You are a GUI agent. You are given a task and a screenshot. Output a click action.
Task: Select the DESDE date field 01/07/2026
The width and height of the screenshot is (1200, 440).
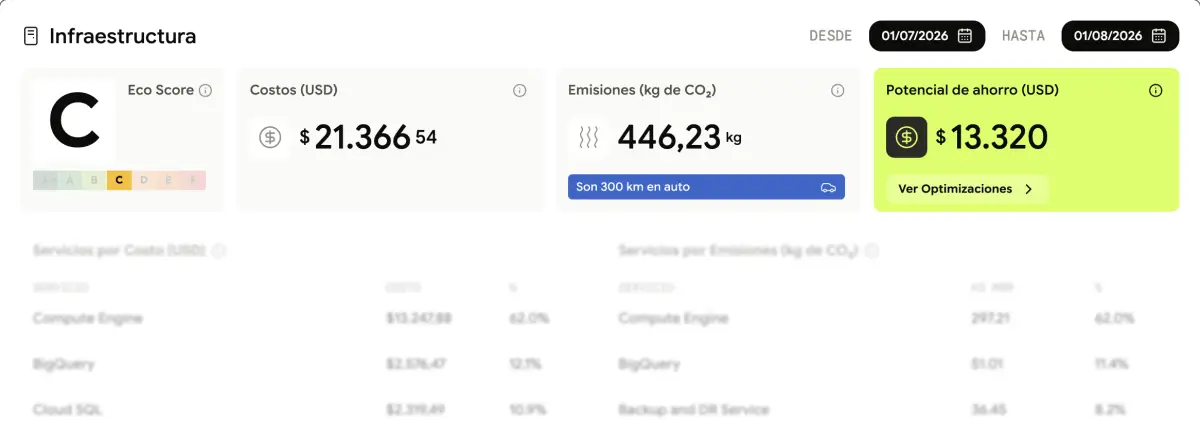[927, 36]
